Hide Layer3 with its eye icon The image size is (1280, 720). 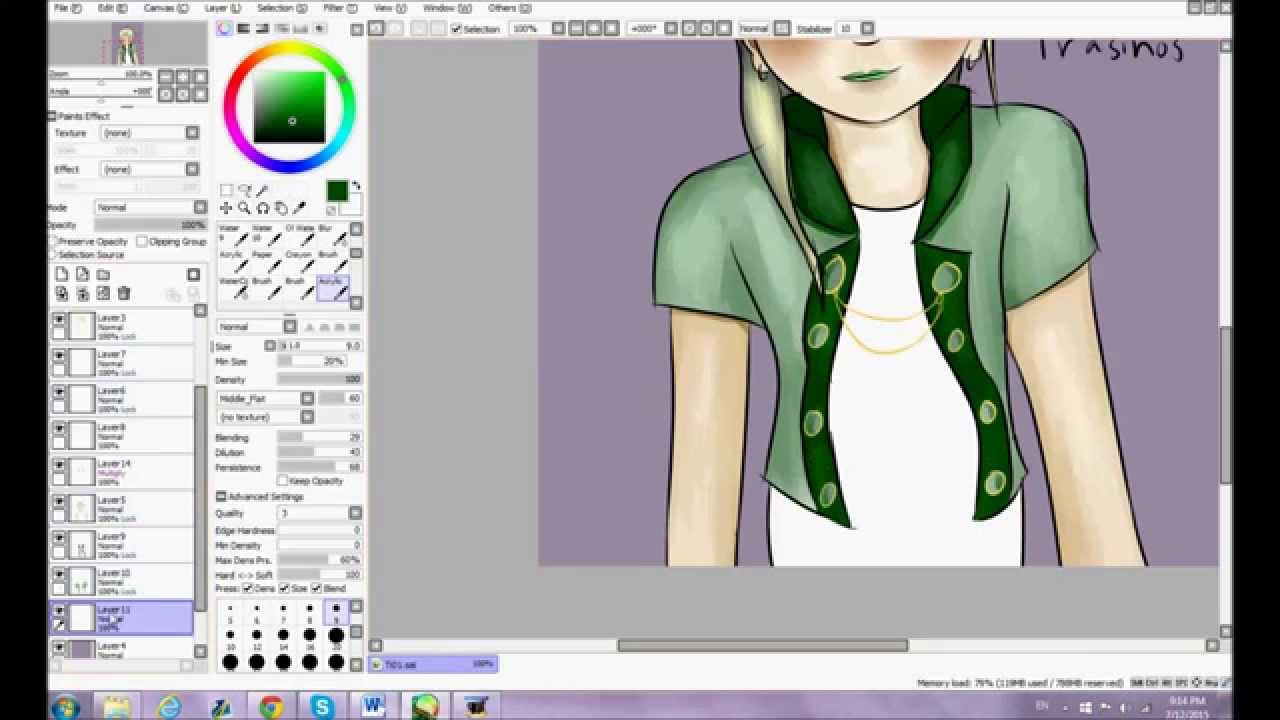pos(59,320)
